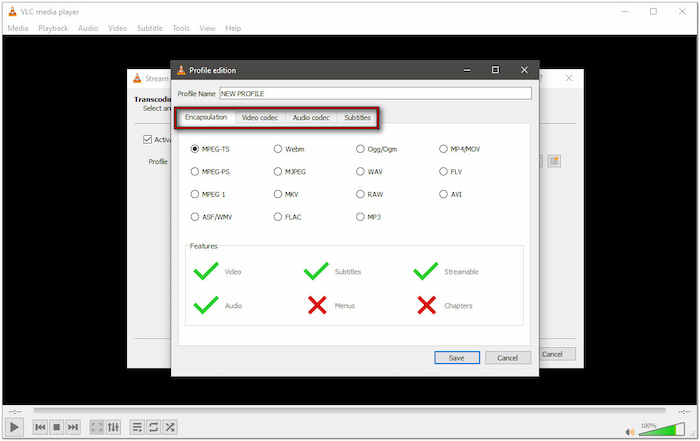Adjust the volume slider
Screen dimensions: 700x441
pyautogui.click(x=662, y=430)
